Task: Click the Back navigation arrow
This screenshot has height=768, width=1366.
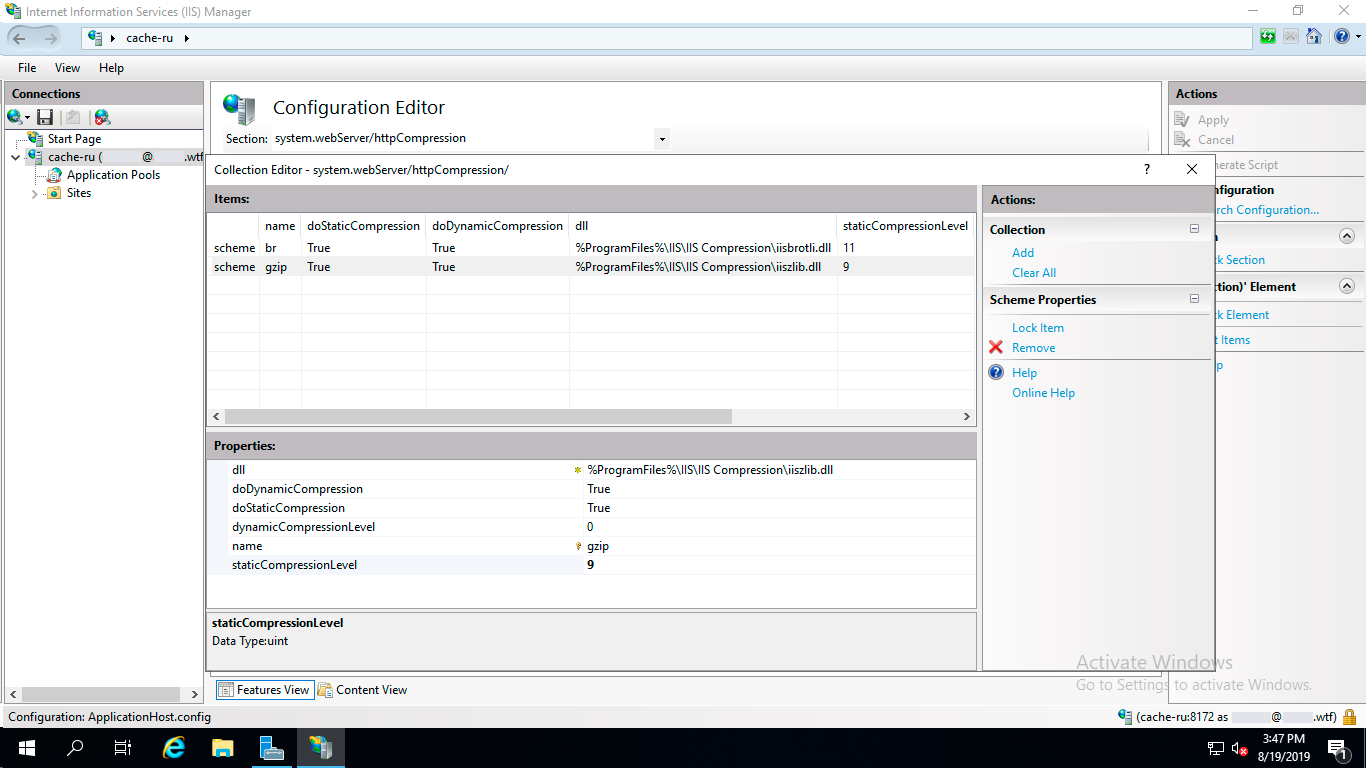Action: (20, 38)
